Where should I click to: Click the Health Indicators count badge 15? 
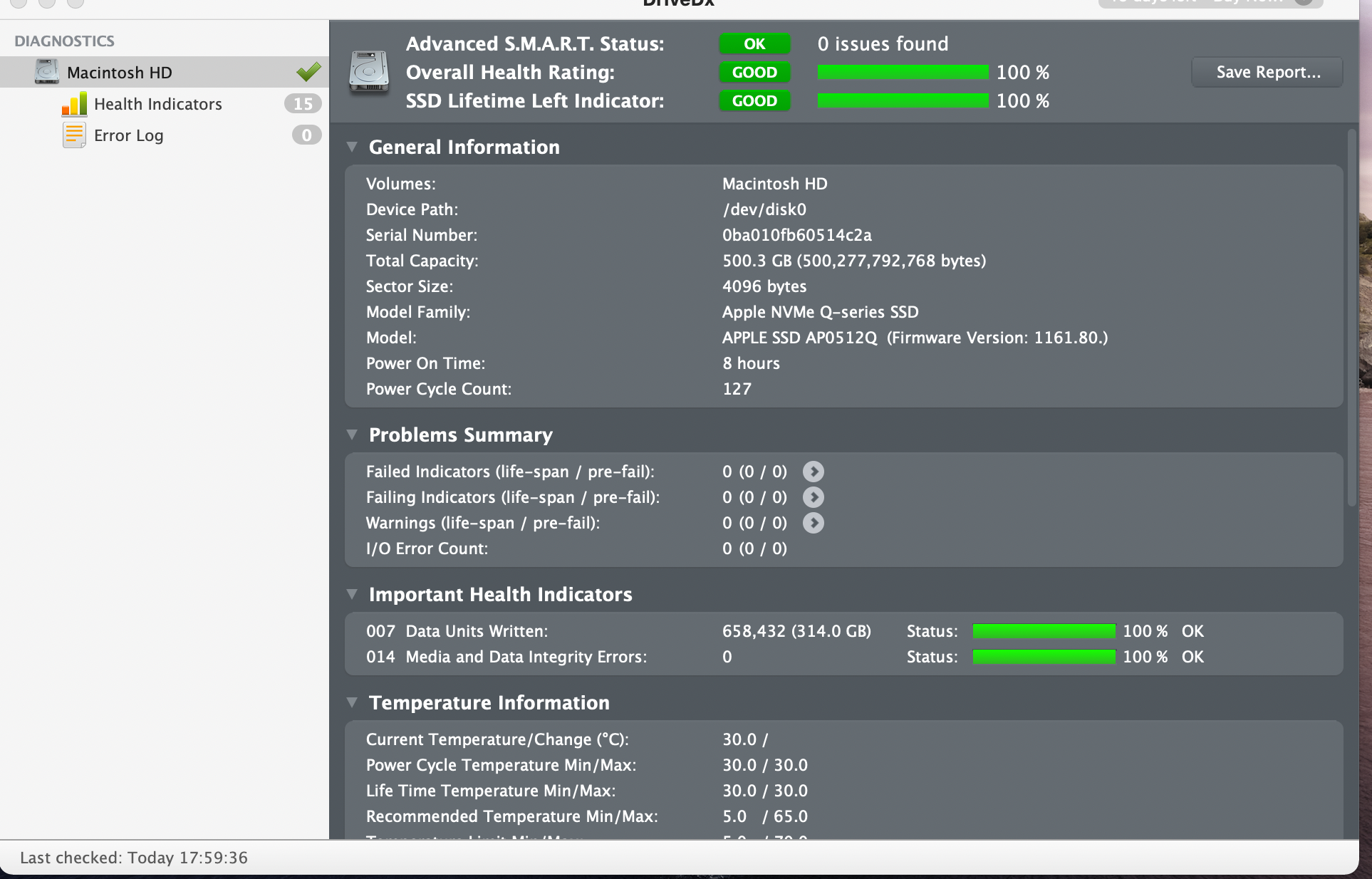click(303, 104)
